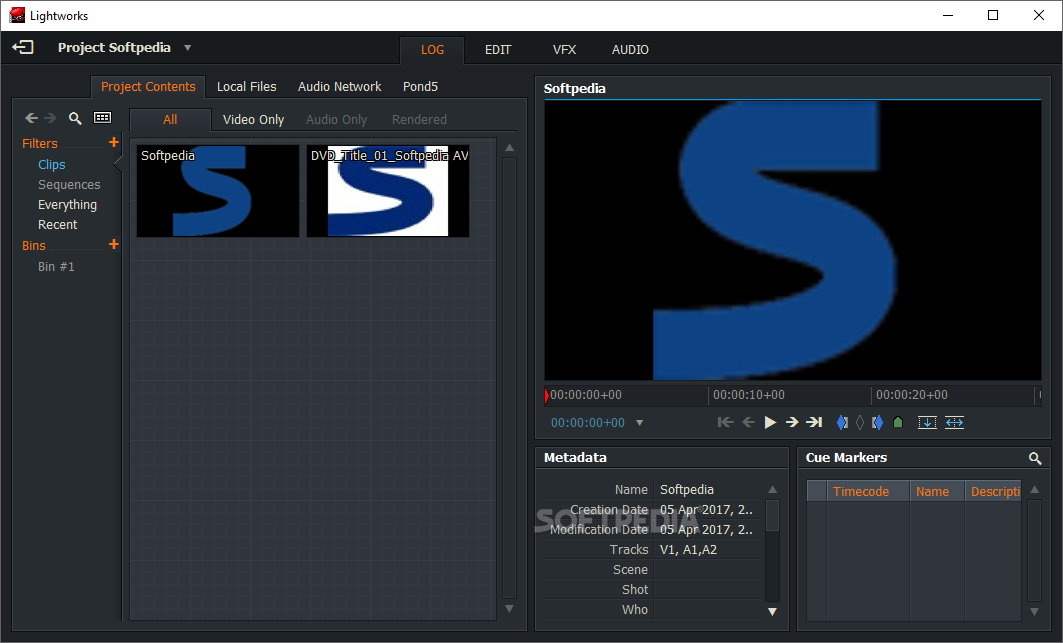Image resolution: width=1063 pixels, height=643 pixels.
Task: Toggle list/tile view icon
Action: click(102, 117)
